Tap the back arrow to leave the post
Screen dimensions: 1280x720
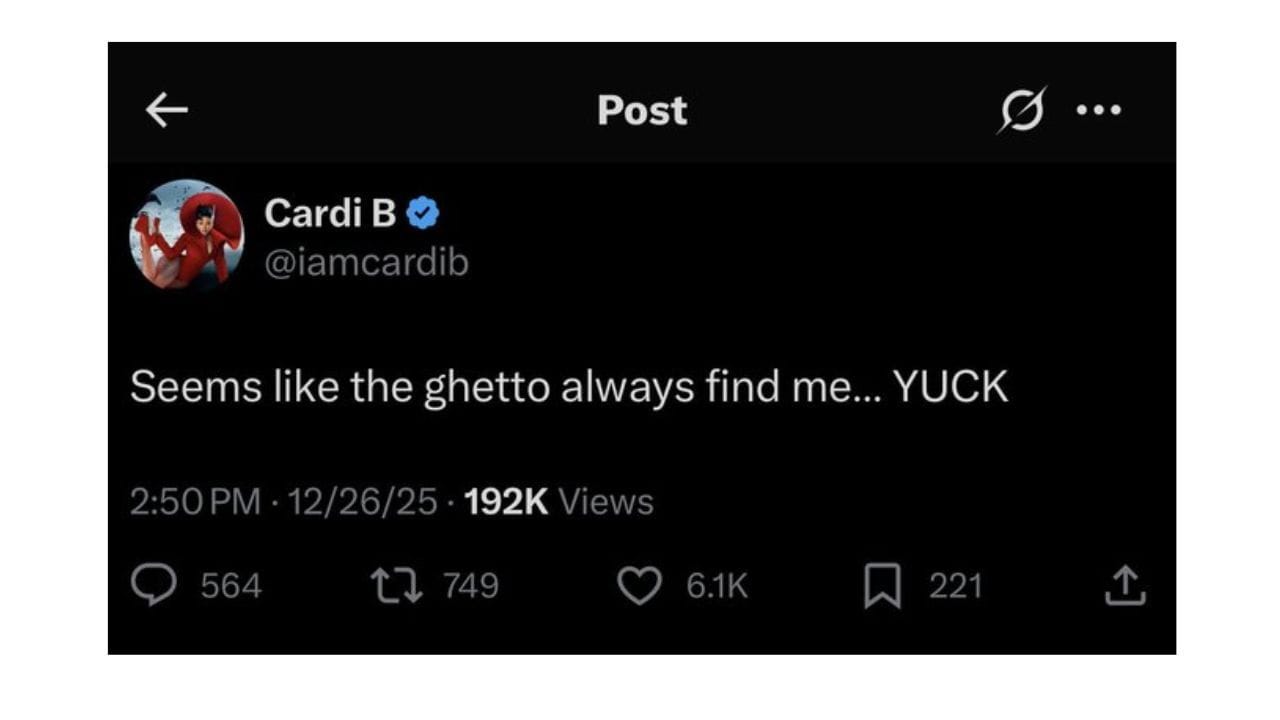pos(166,110)
